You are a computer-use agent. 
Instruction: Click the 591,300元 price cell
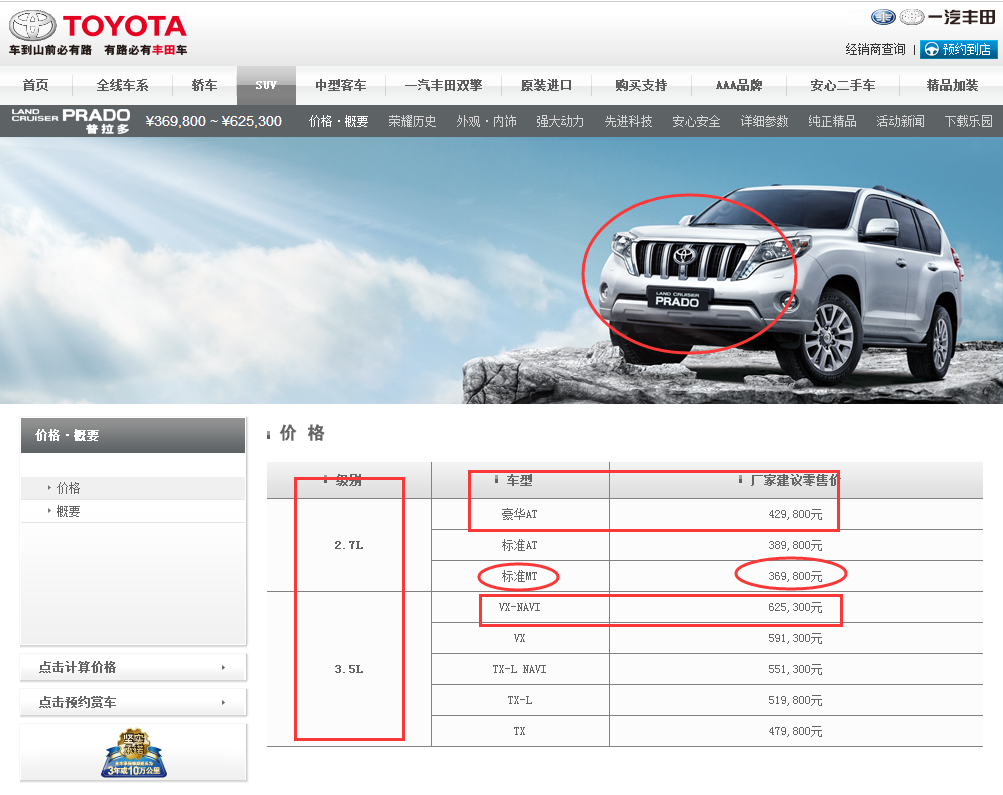click(x=795, y=638)
